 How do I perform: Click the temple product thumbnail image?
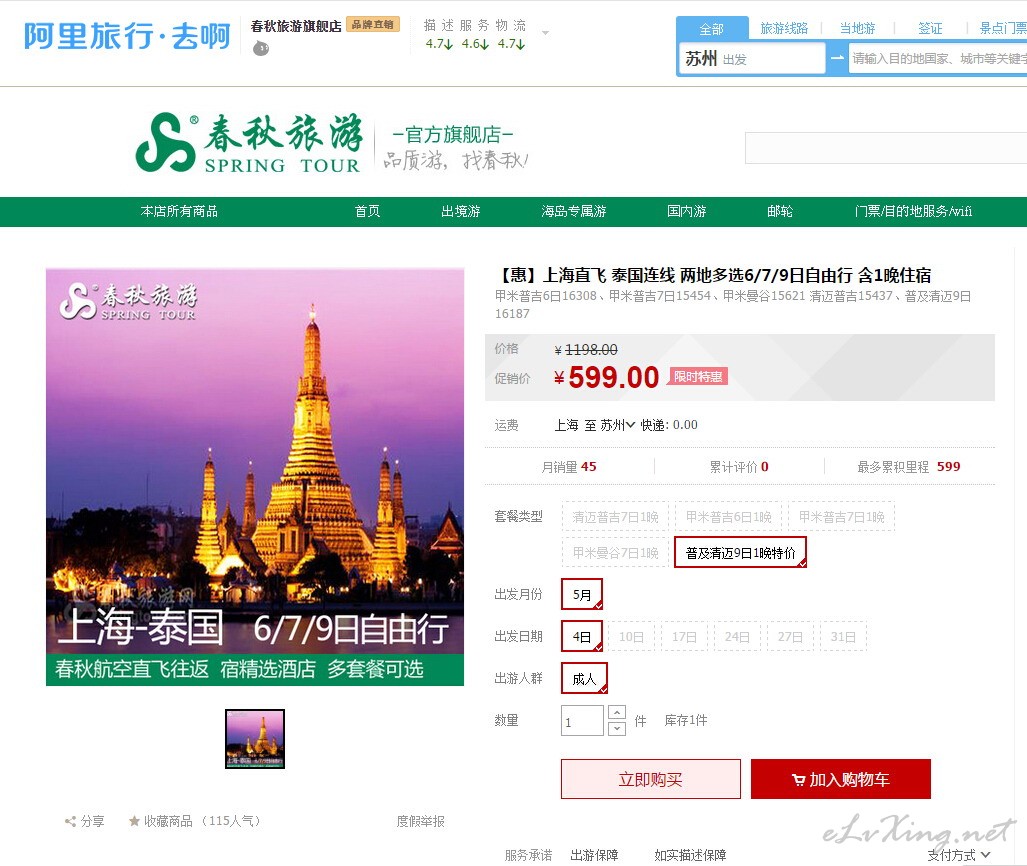pyautogui.click(x=255, y=739)
